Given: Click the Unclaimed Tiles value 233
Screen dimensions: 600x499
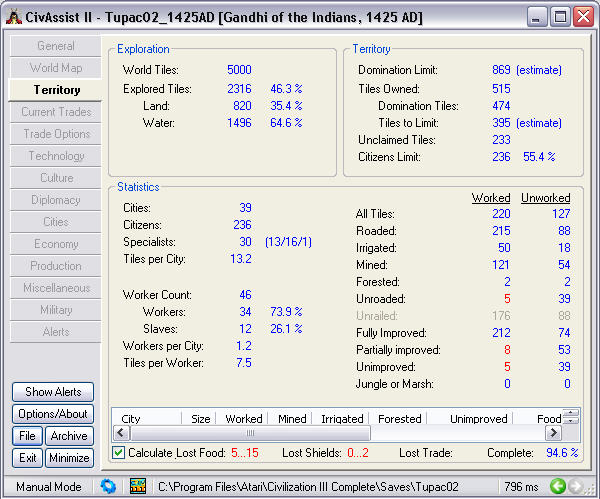Looking at the screenshot, I should point(501,140).
